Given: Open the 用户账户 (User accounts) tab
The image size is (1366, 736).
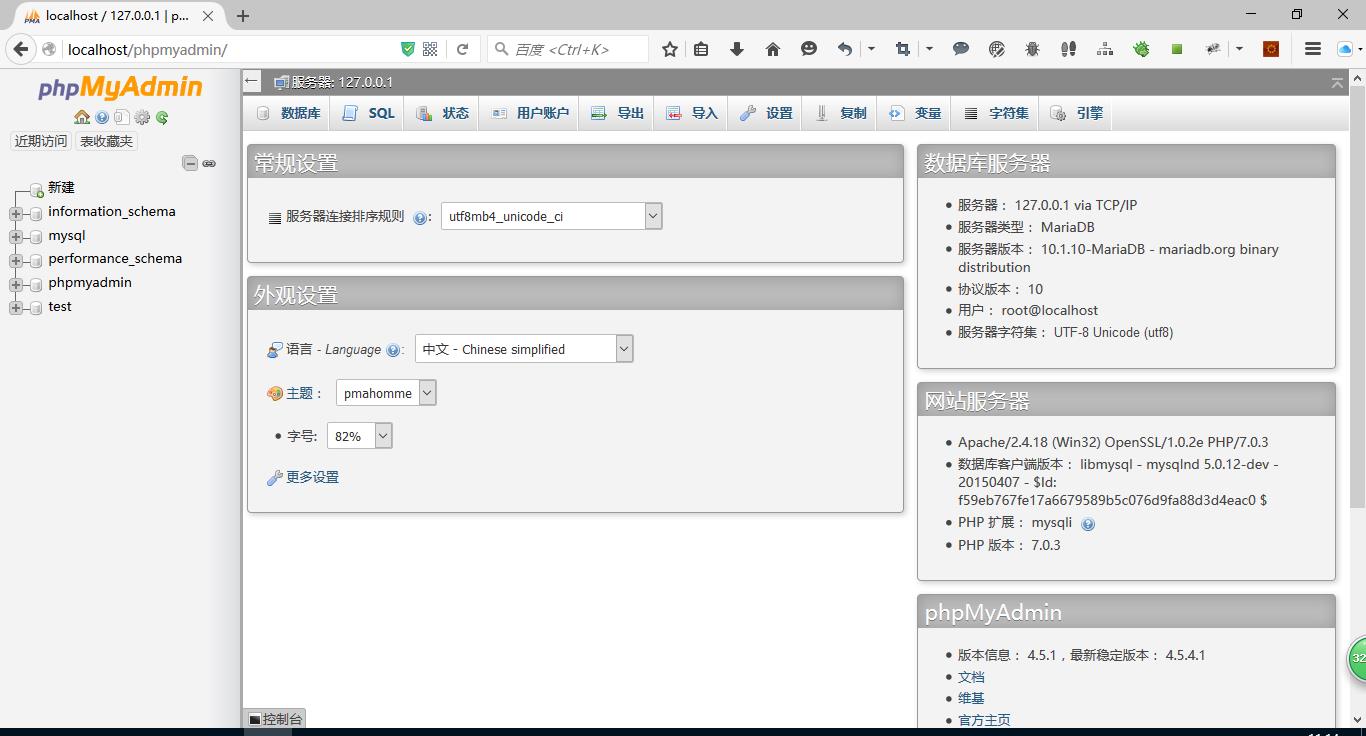Looking at the screenshot, I should pyautogui.click(x=529, y=113).
